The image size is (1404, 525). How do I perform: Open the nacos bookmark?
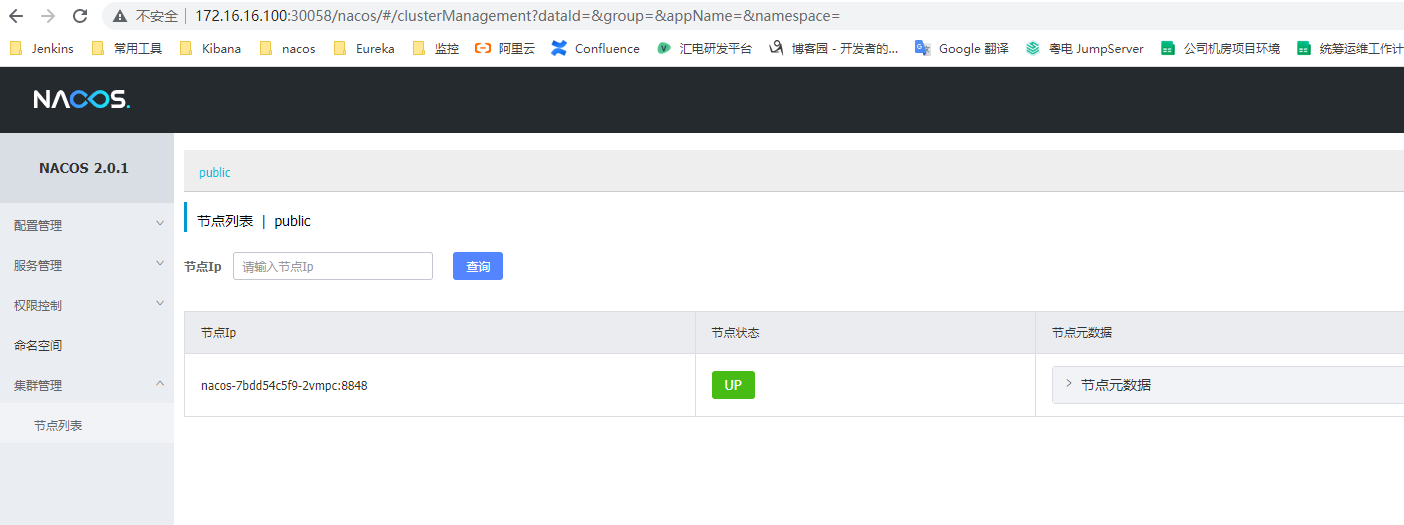pos(287,48)
